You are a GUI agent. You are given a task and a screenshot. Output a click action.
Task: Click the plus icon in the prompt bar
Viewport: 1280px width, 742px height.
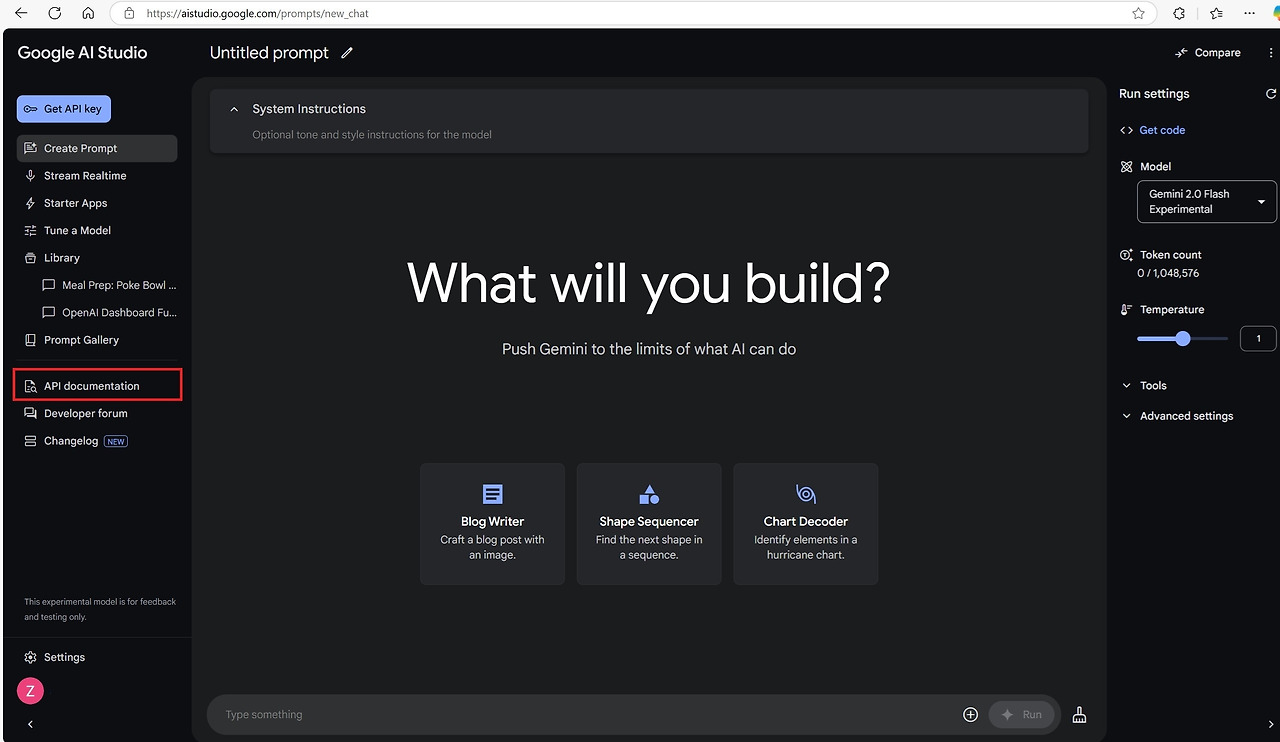click(970, 715)
